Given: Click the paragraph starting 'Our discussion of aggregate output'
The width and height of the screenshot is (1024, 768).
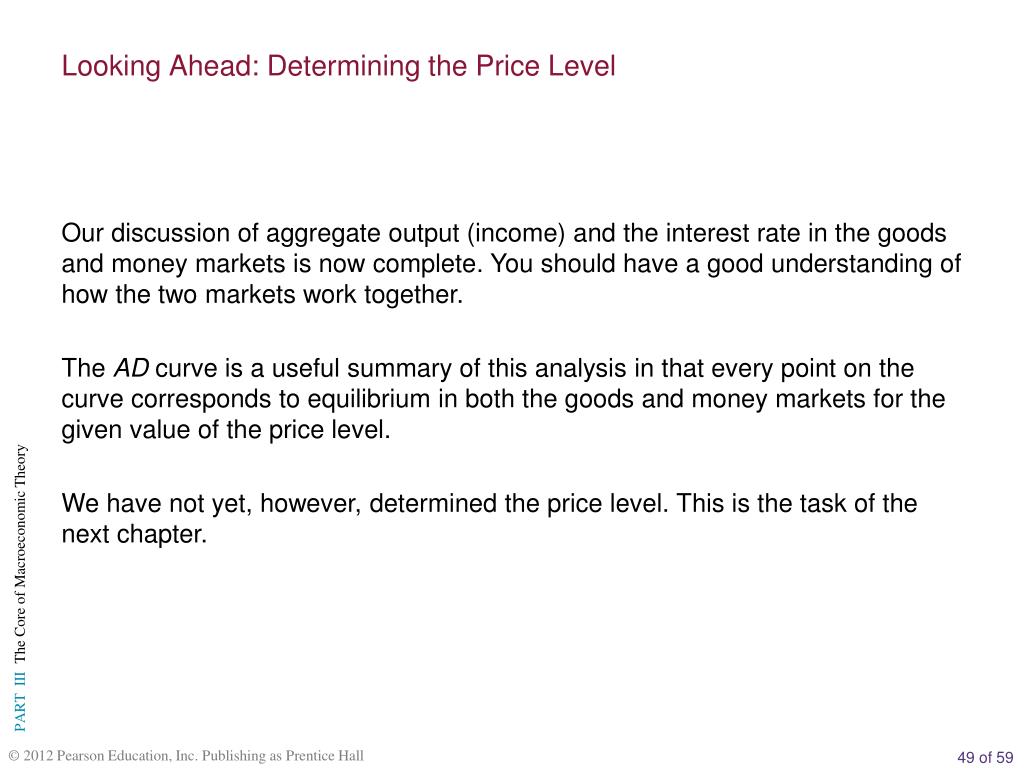Looking at the screenshot, I should click(x=511, y=264).
